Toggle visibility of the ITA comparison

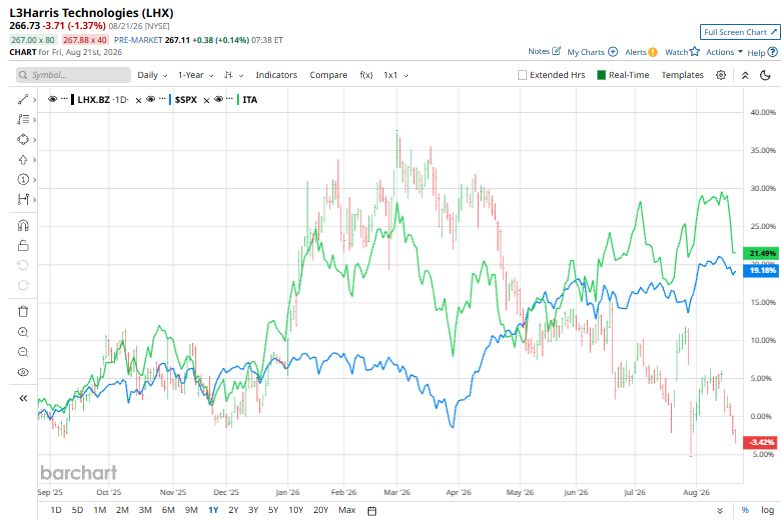(218, 99)
